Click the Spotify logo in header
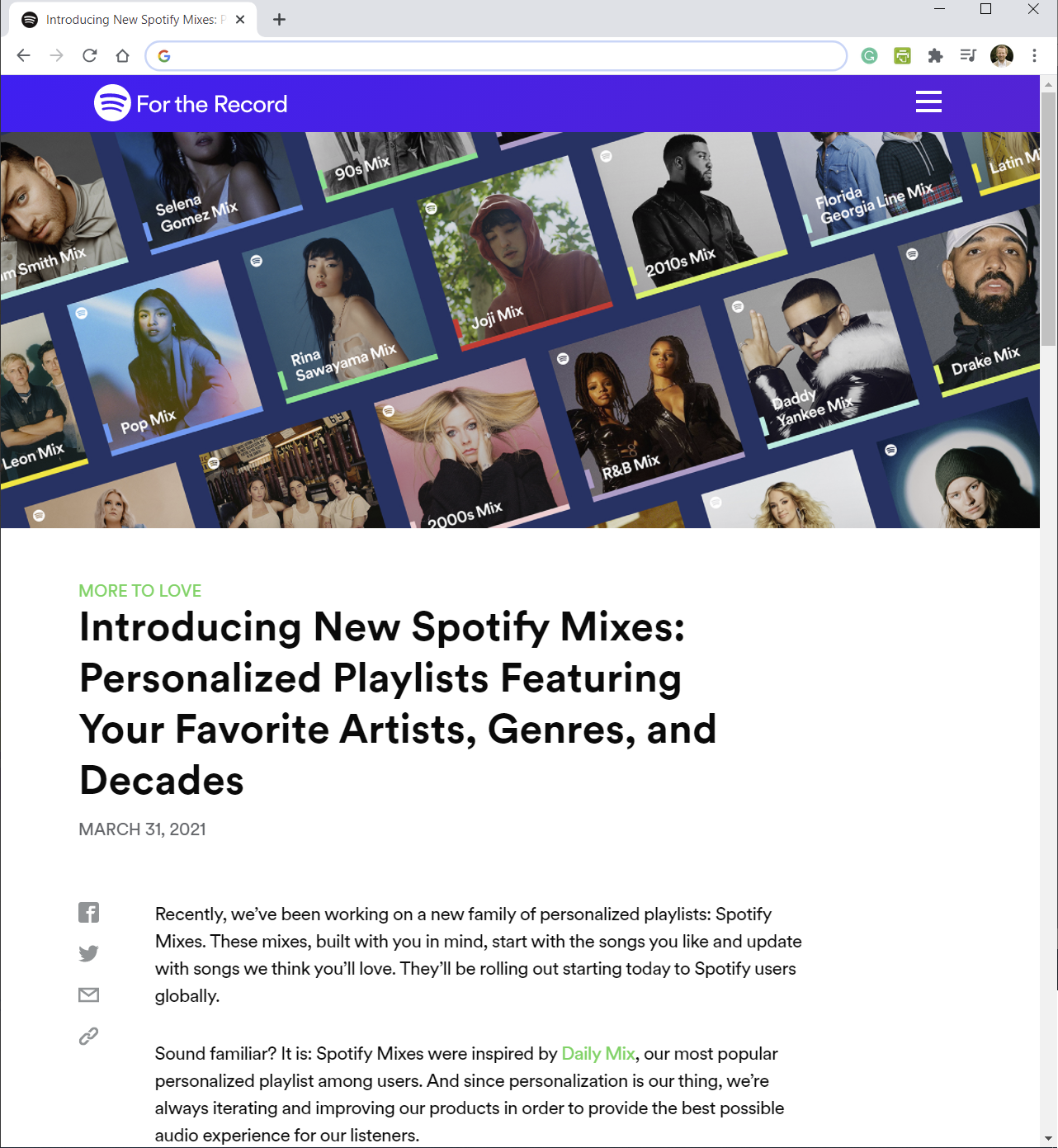 [112, 103]
